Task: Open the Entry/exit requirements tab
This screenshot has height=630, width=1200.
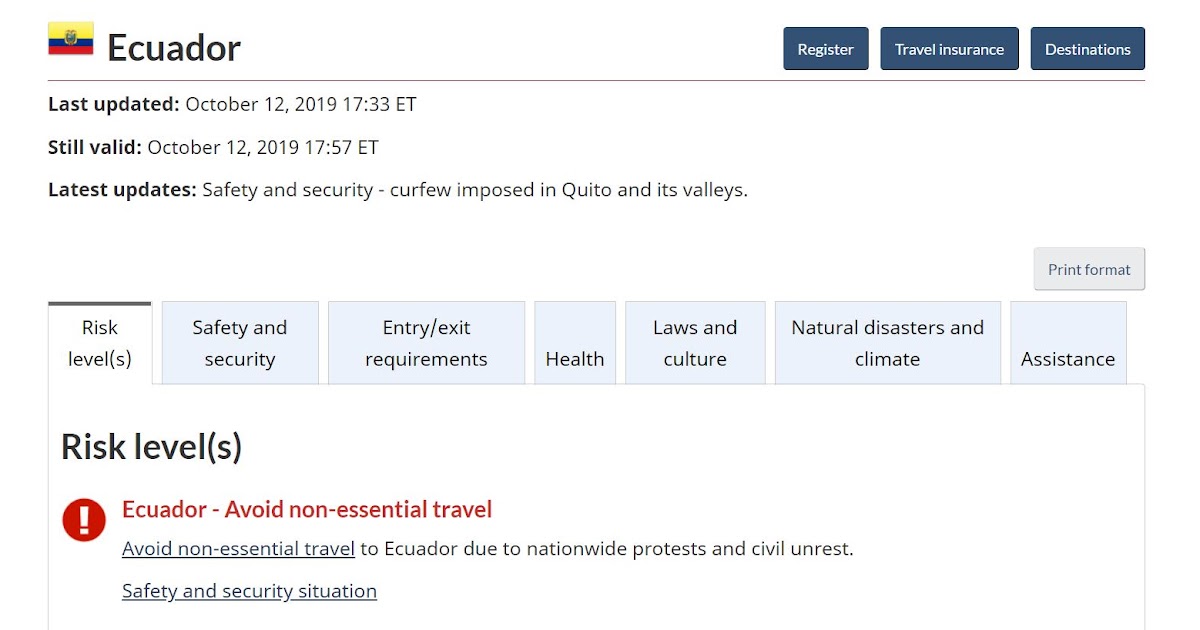Action: click(426, 343)
